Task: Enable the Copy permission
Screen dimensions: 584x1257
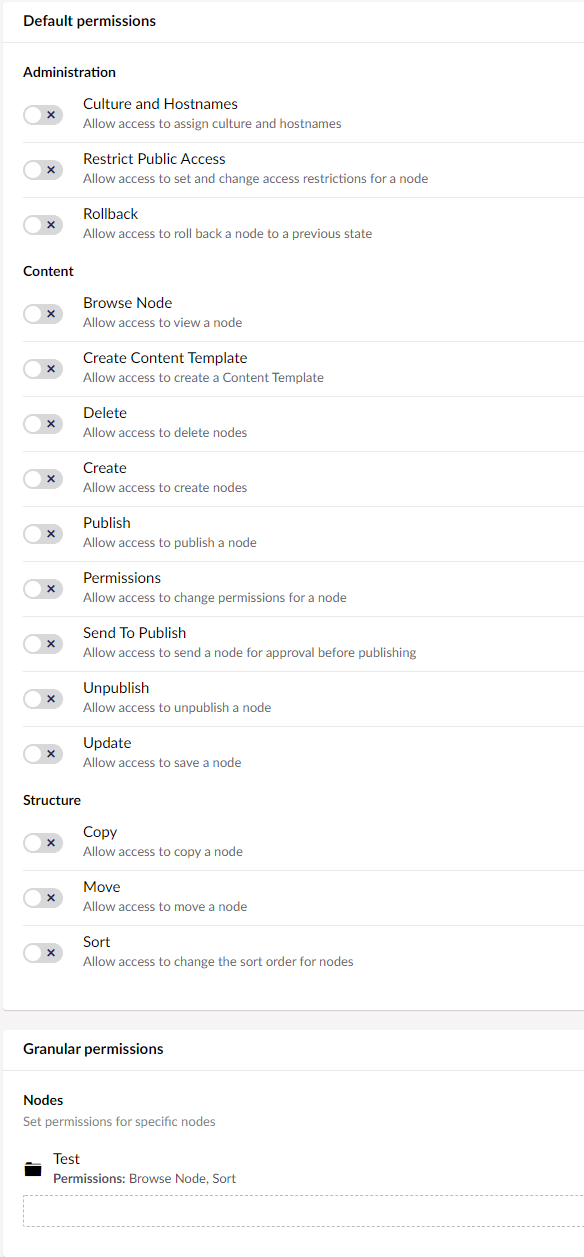Action: (43, 842)
